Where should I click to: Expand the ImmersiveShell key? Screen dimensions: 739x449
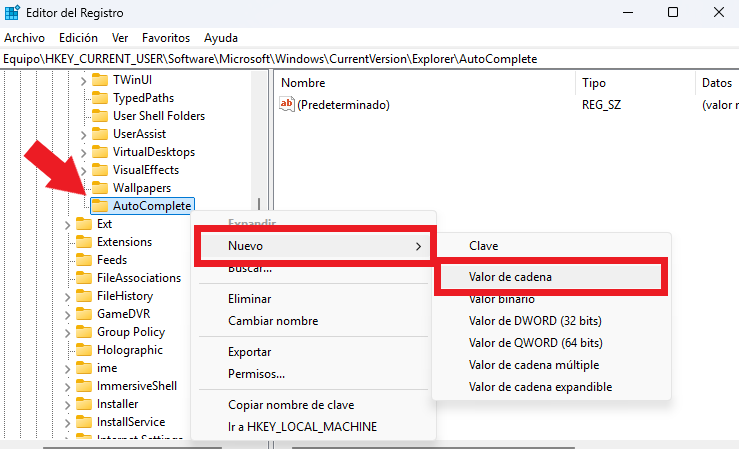(67, 387)
